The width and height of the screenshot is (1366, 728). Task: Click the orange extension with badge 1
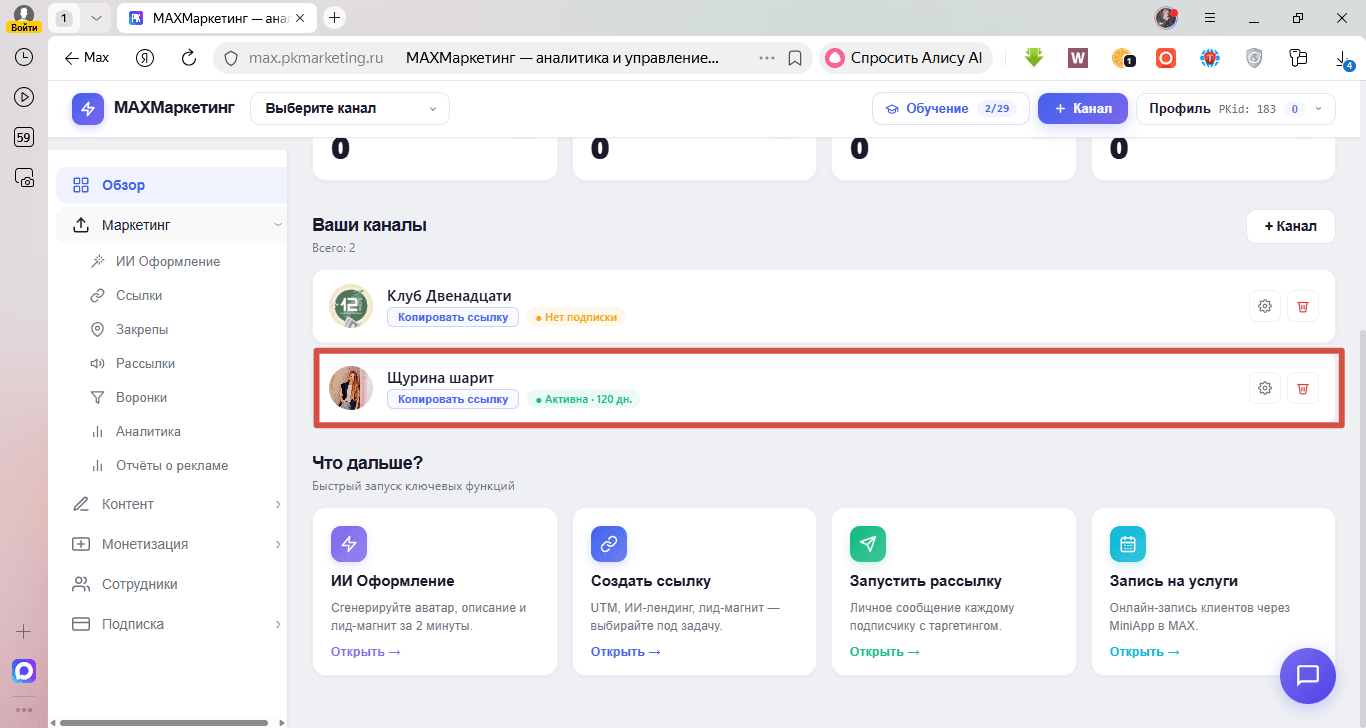pos(1123,58)
